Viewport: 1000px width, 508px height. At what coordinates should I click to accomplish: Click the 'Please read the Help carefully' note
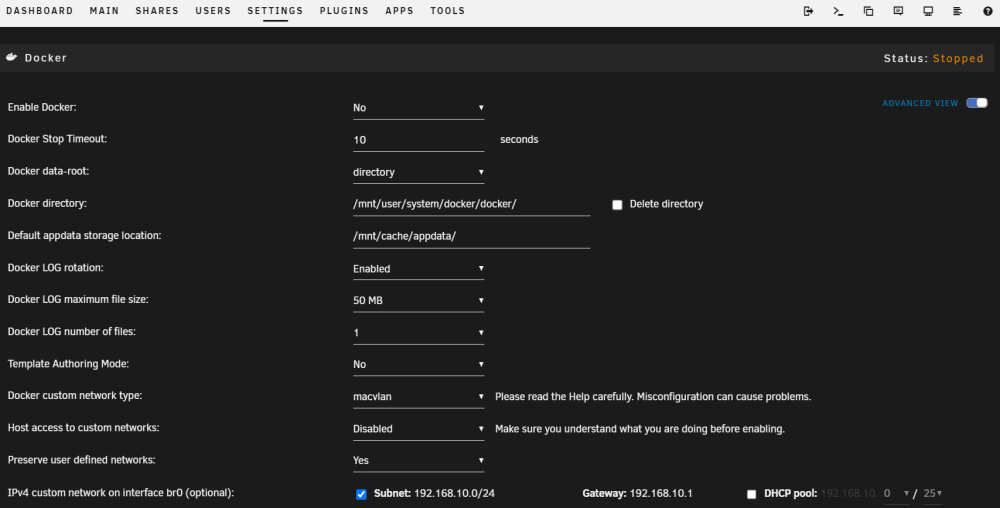653,396
